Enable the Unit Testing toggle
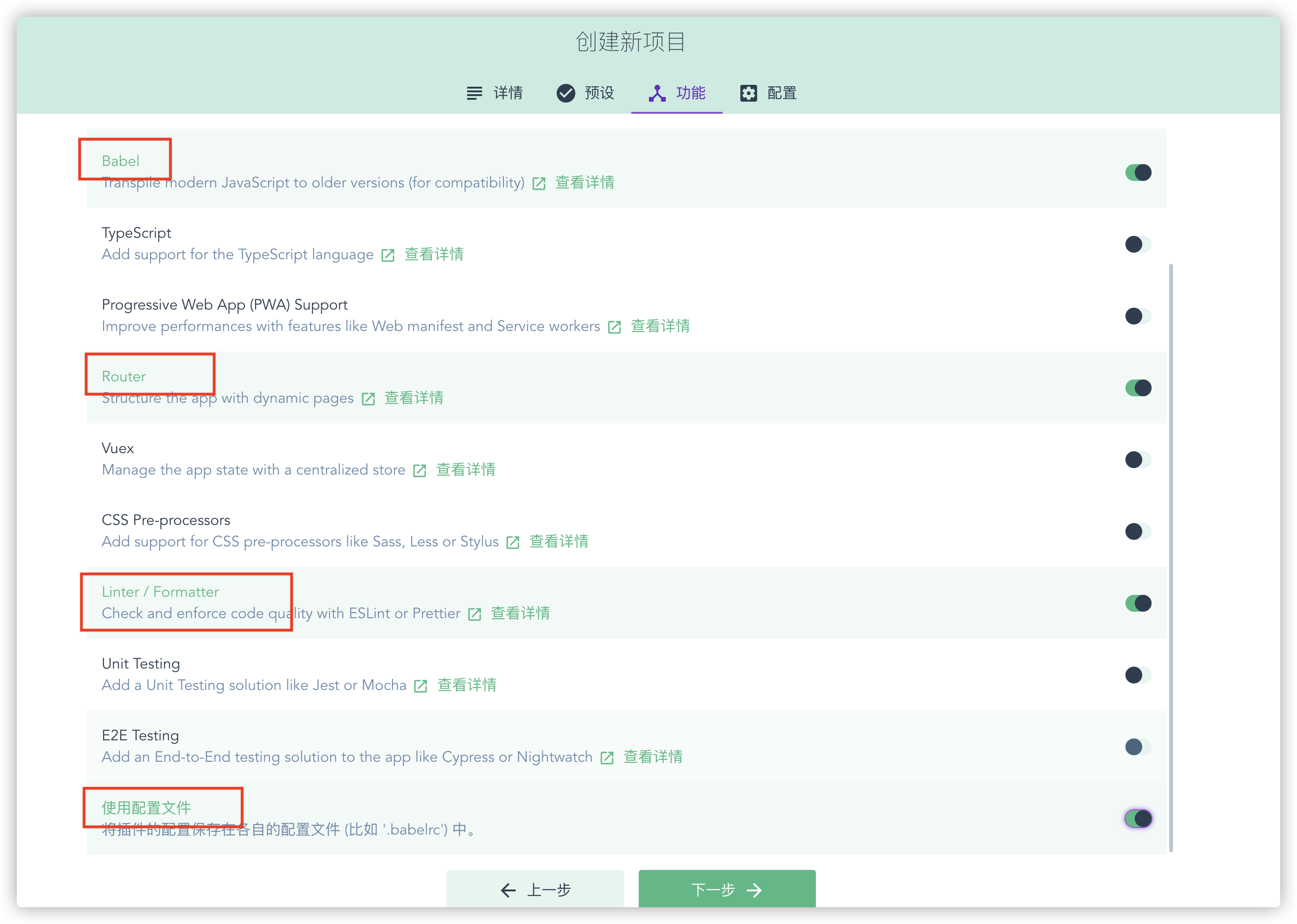1297x924 pixels. point(1138,675)
